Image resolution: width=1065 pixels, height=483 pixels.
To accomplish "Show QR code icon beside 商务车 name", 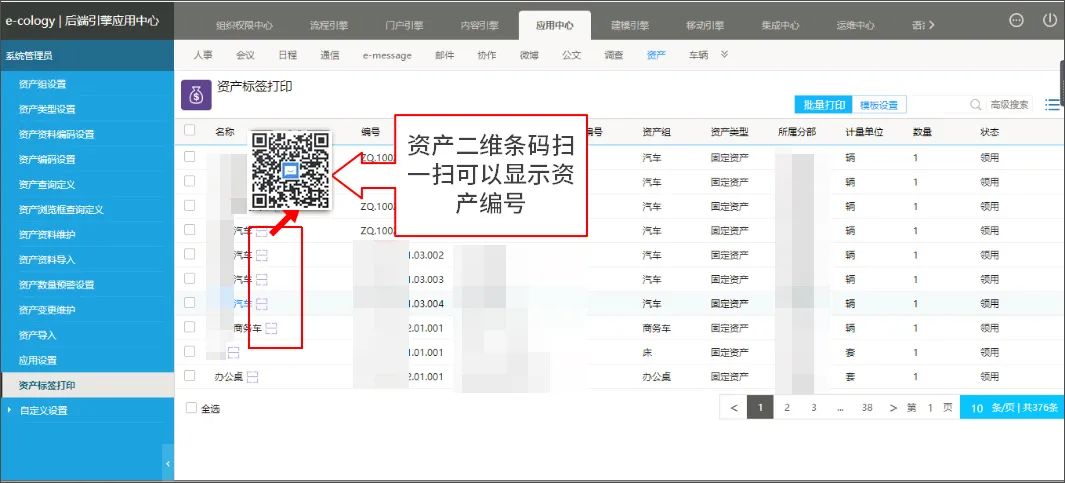I will (272, 328).
